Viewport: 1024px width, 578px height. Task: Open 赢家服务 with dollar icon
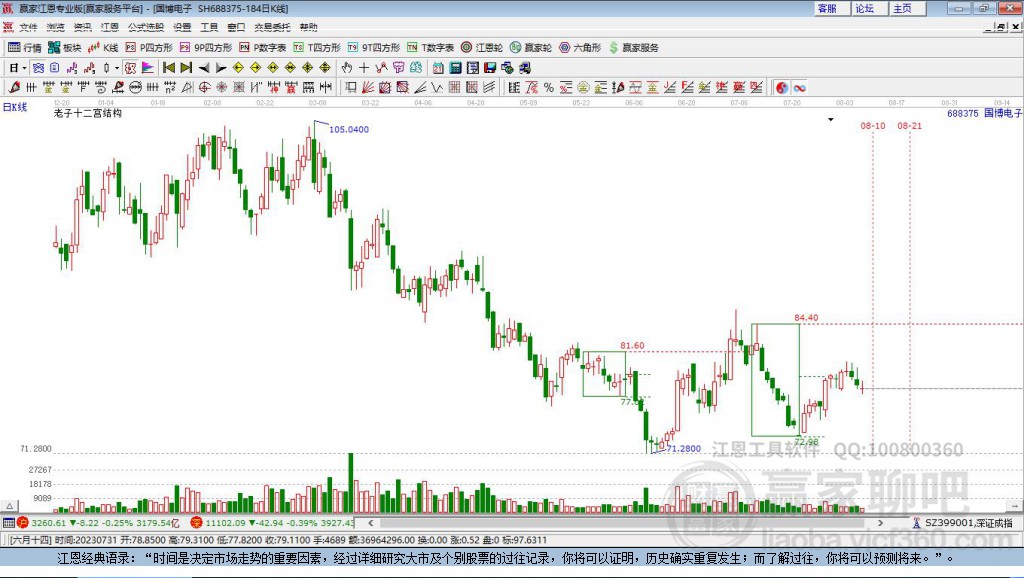pos(633,48)
